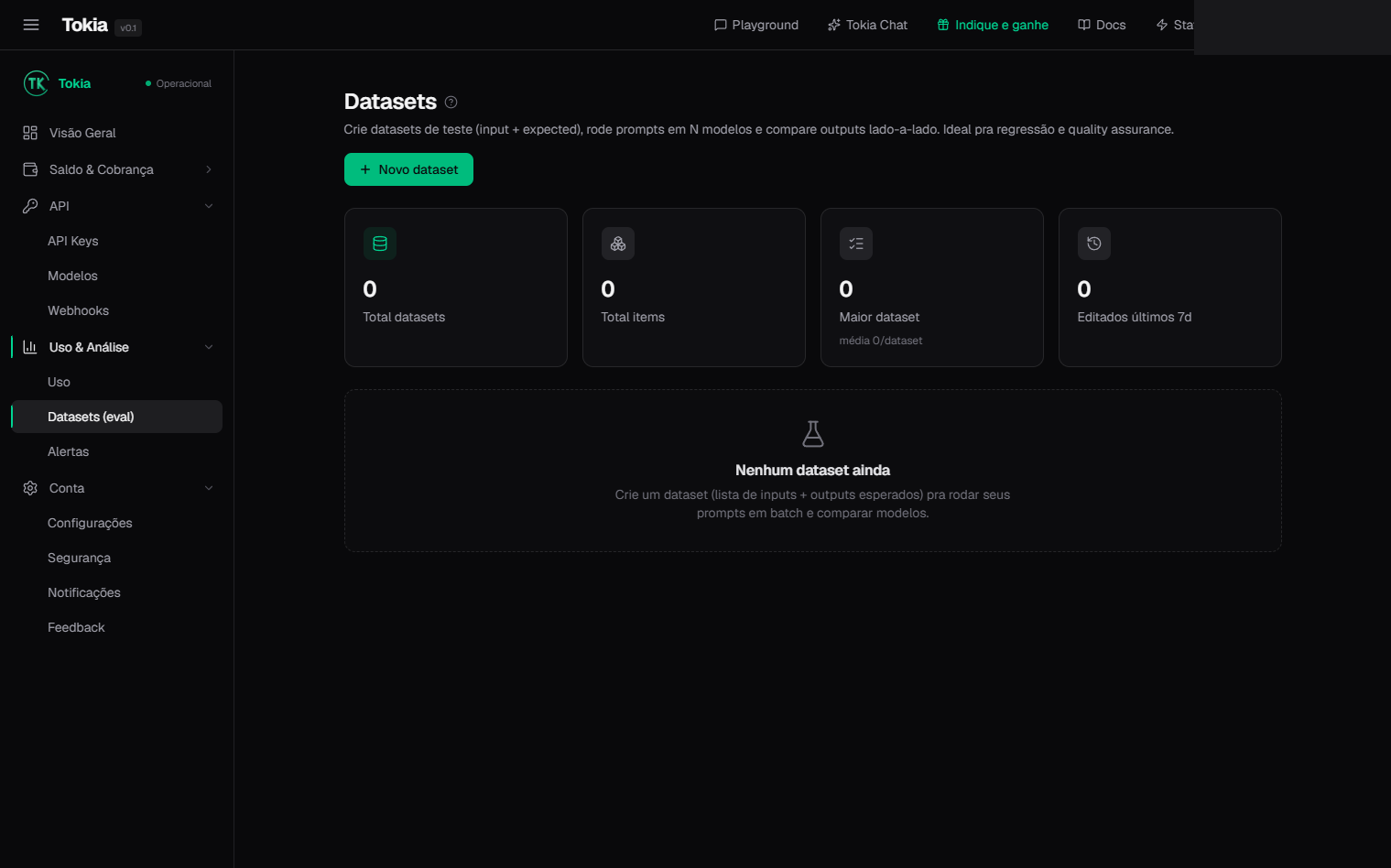Click the média 0/dataset text
Viewport: 1391px width, 868px height.
point(881,341)
